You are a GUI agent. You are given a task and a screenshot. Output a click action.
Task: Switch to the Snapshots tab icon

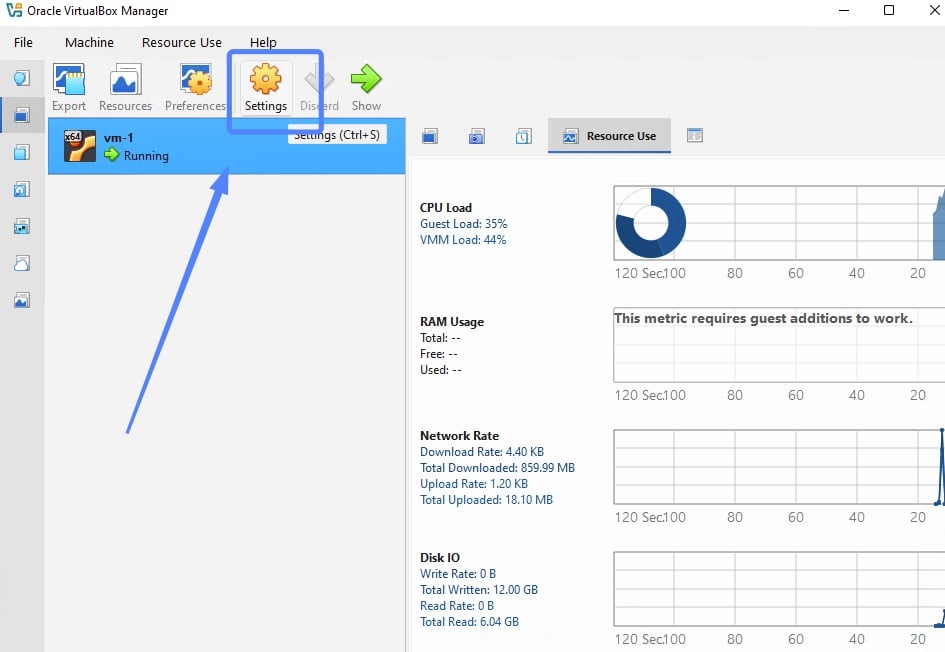[477, 136]
